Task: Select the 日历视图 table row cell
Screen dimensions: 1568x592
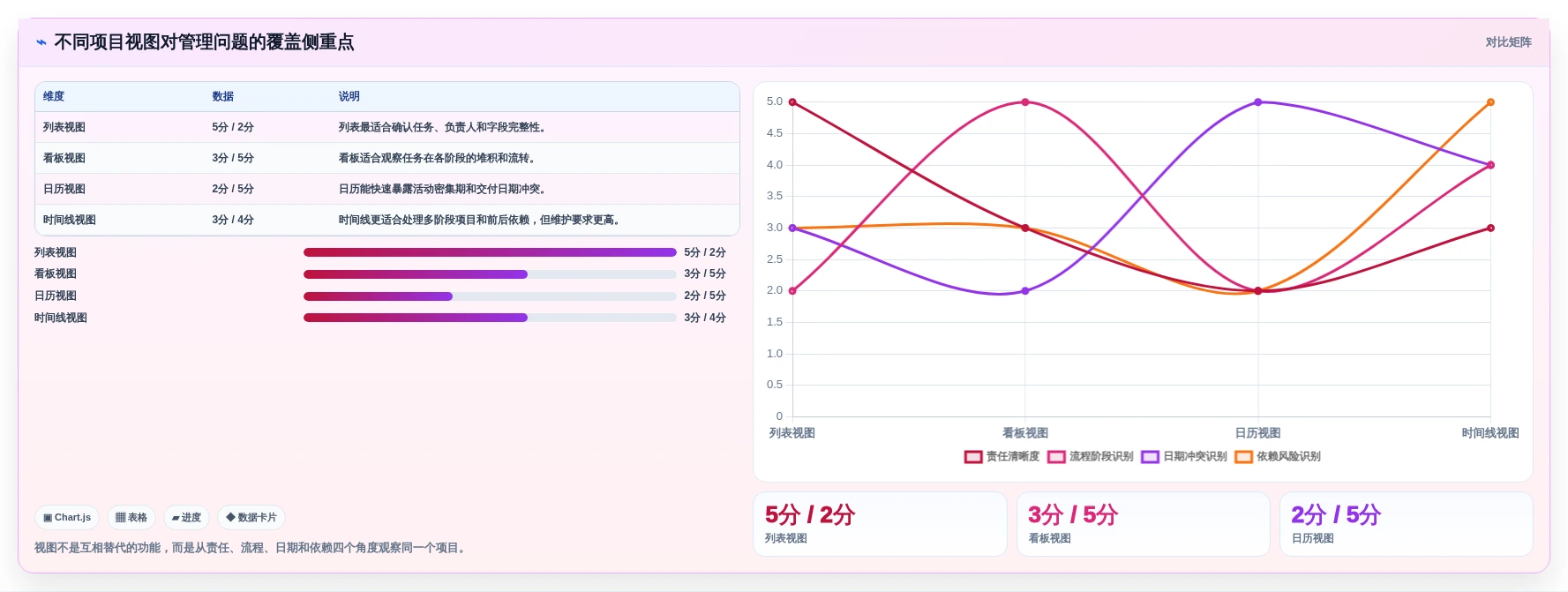Action: [x=64, y=189]
